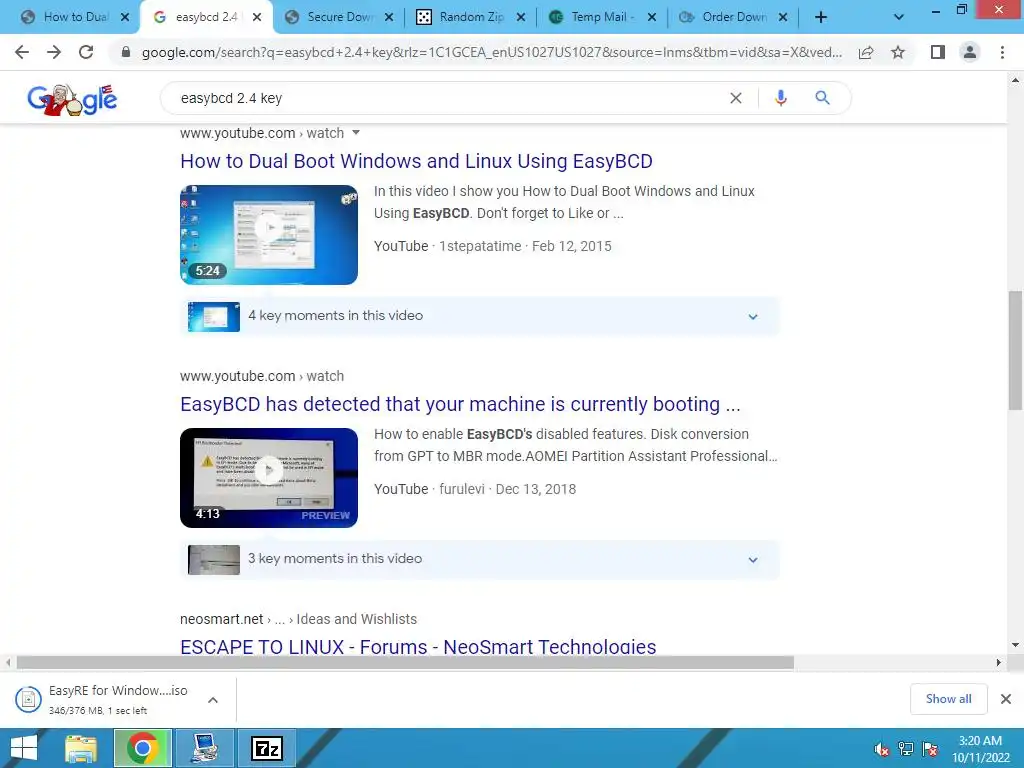Open a new browser tab
This screenshot has width=1024, height=768.
click(x=821, y=17)
